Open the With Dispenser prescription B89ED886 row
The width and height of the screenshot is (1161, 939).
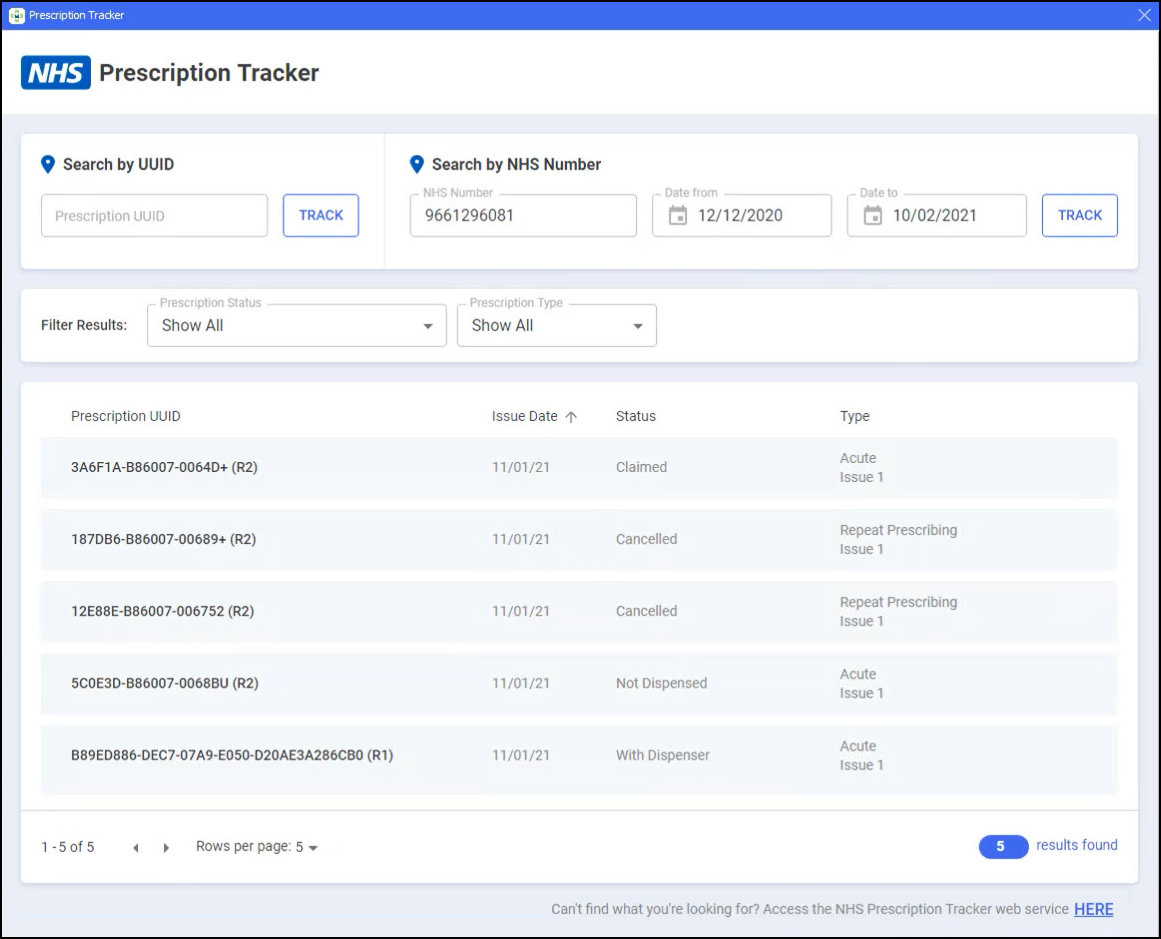point(578,755)
